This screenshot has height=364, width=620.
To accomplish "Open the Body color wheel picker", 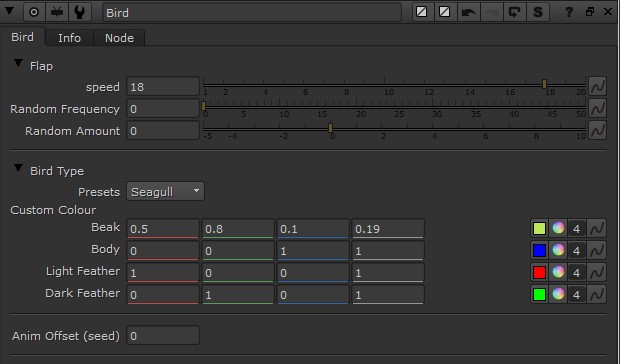I will pos(558,251).
